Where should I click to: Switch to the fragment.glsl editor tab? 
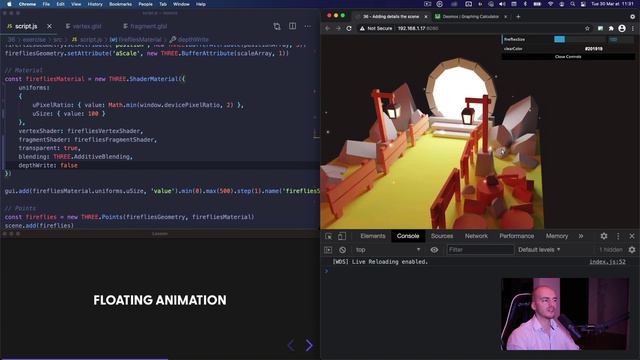tap(145, 26)
